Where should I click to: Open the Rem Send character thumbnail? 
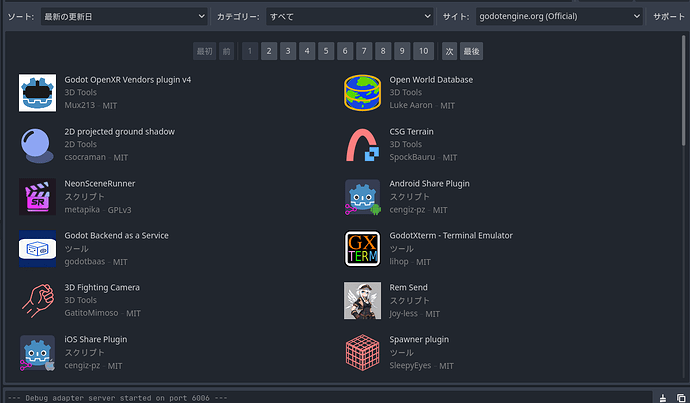363,300
